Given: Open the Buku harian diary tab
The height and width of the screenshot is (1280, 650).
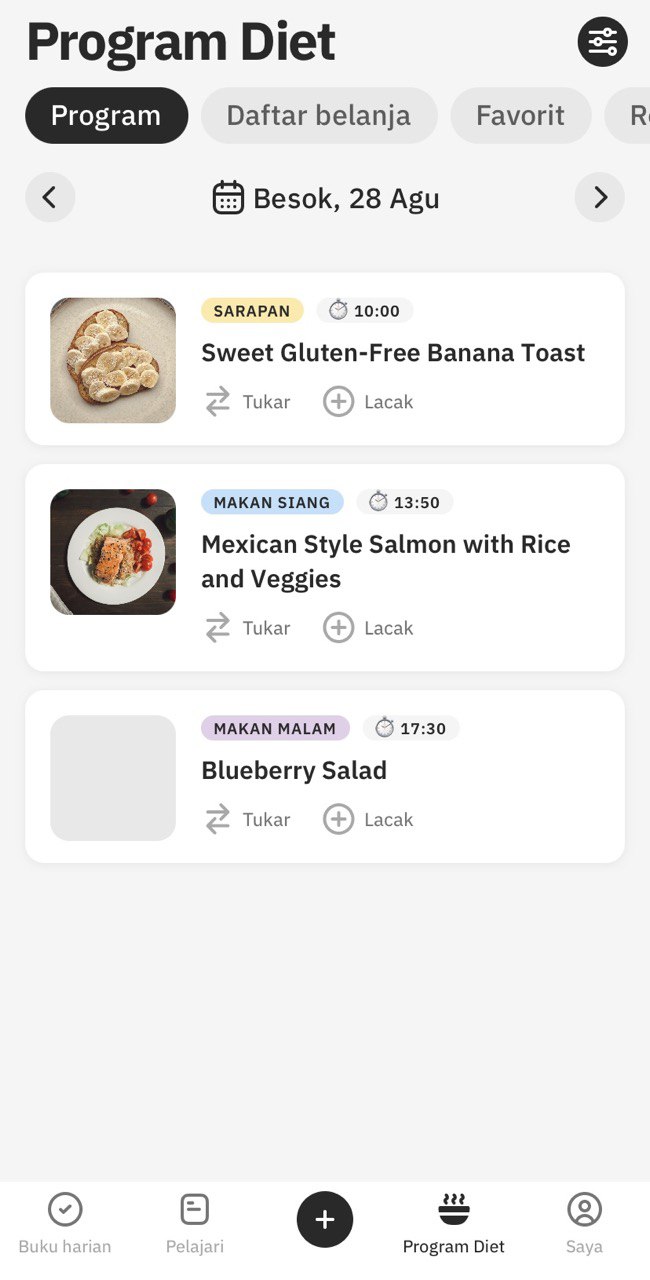Looking at the screenshot, I should point(65,1223).
